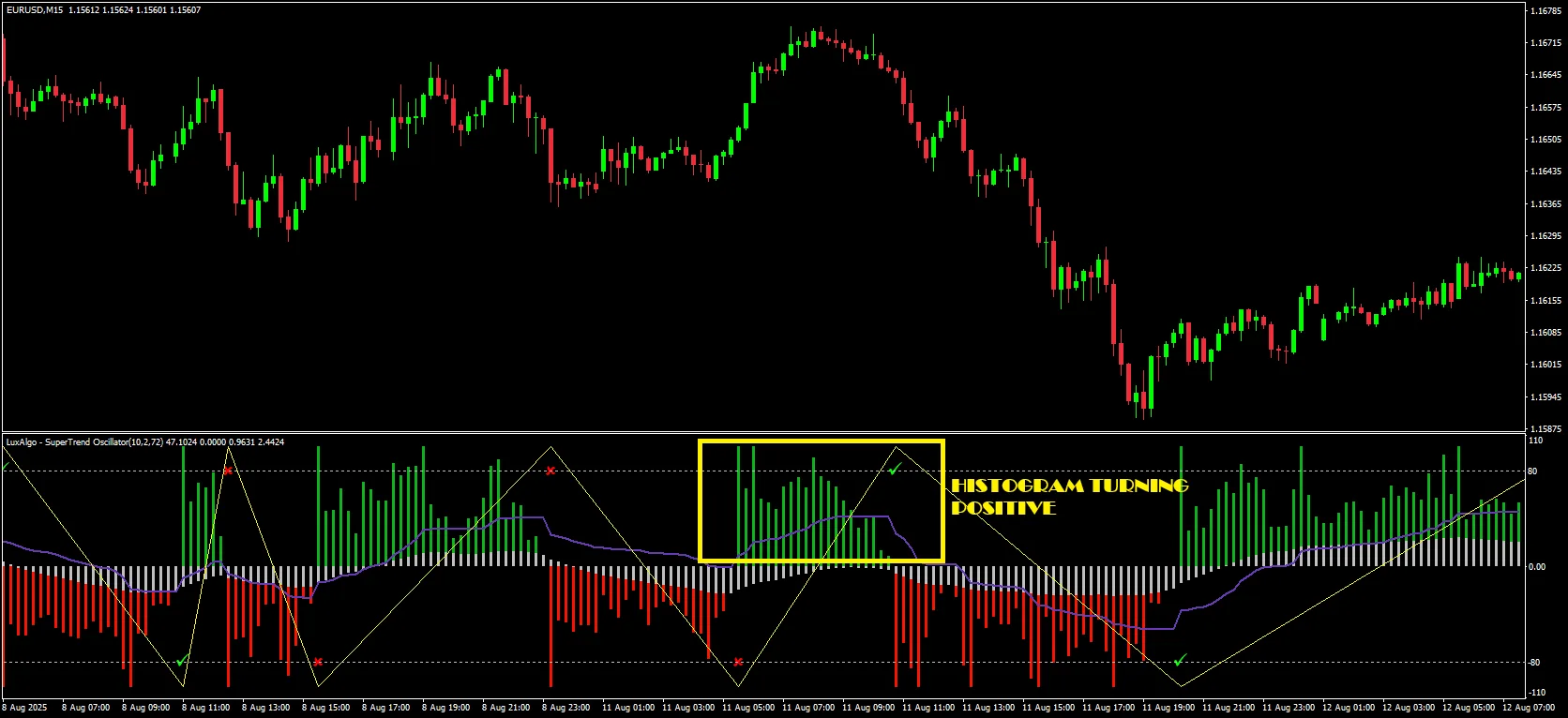Screen dimensions: 1568x718
Task: Select price level 1.16155 on the axis
Action: [x=1545, y=301]
